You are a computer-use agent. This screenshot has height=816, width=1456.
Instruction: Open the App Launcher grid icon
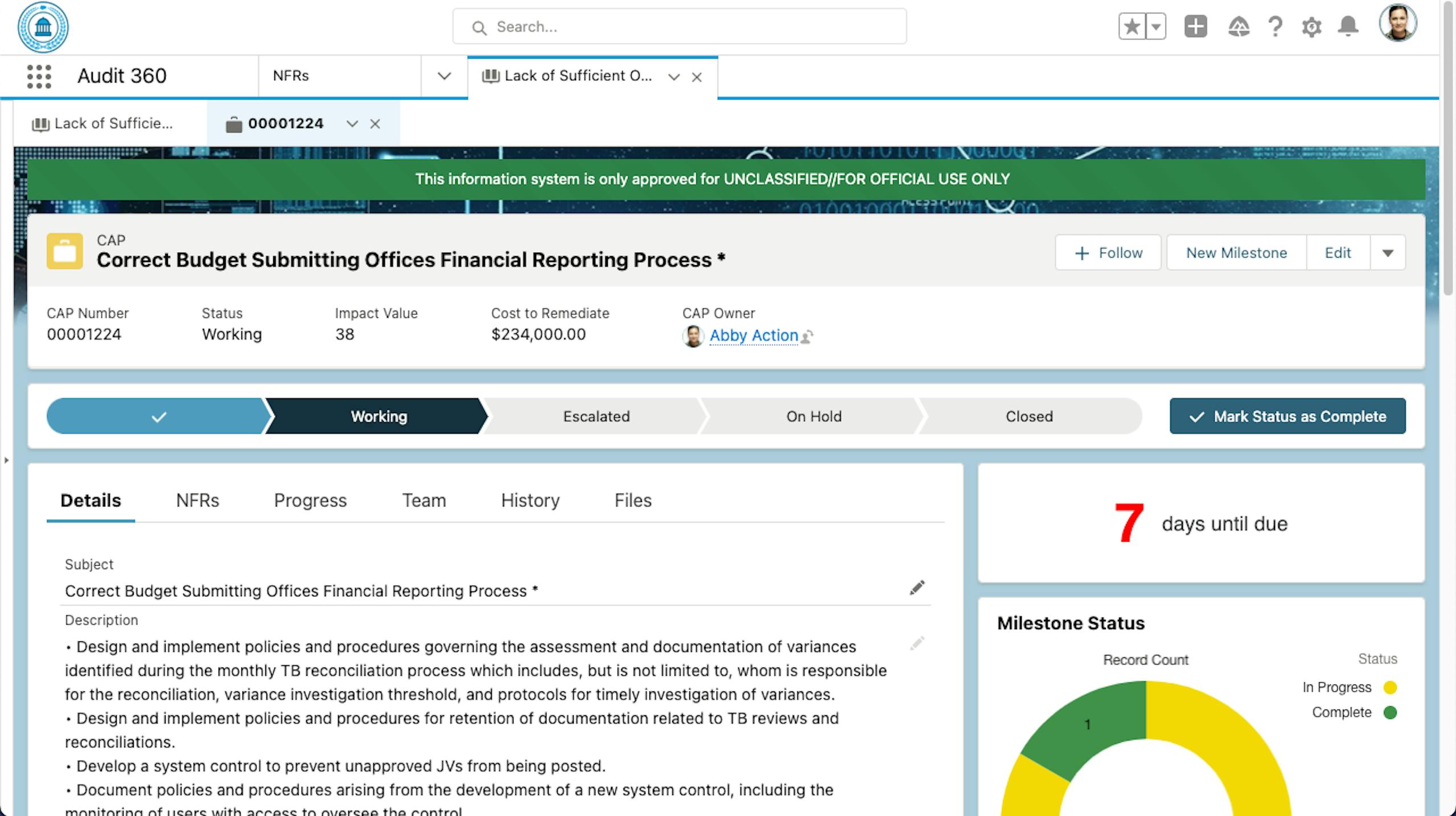(39, 76)
